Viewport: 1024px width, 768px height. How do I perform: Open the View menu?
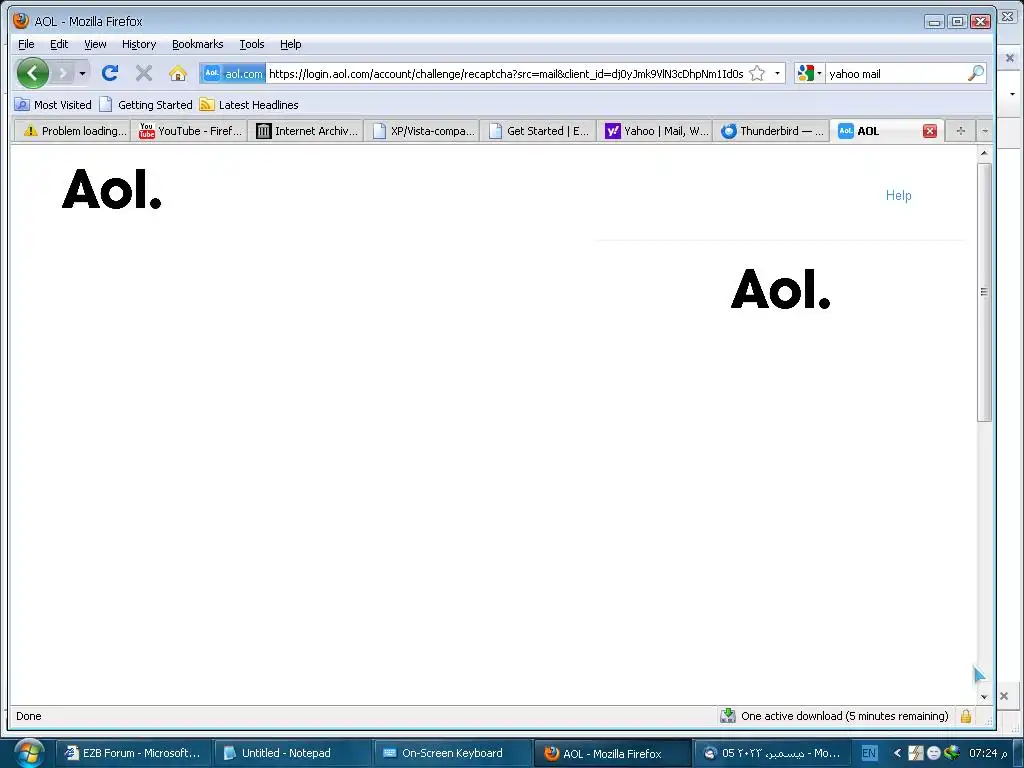(95, 44)
